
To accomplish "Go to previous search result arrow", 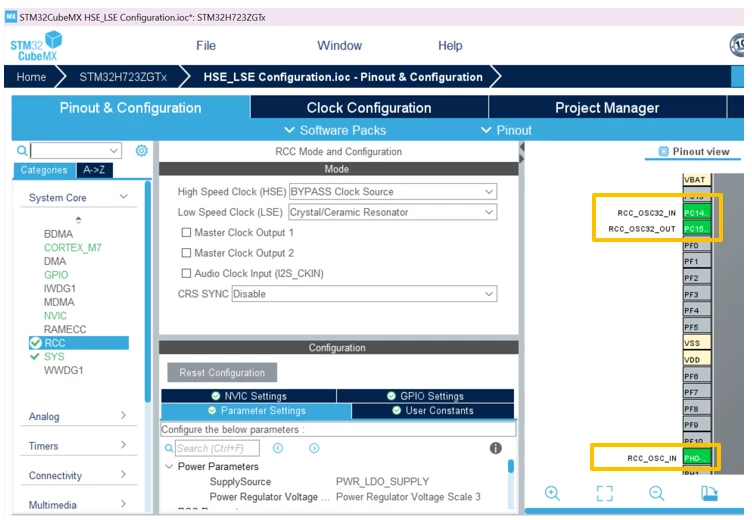I will pyautogui.click(x=278, y=448).
